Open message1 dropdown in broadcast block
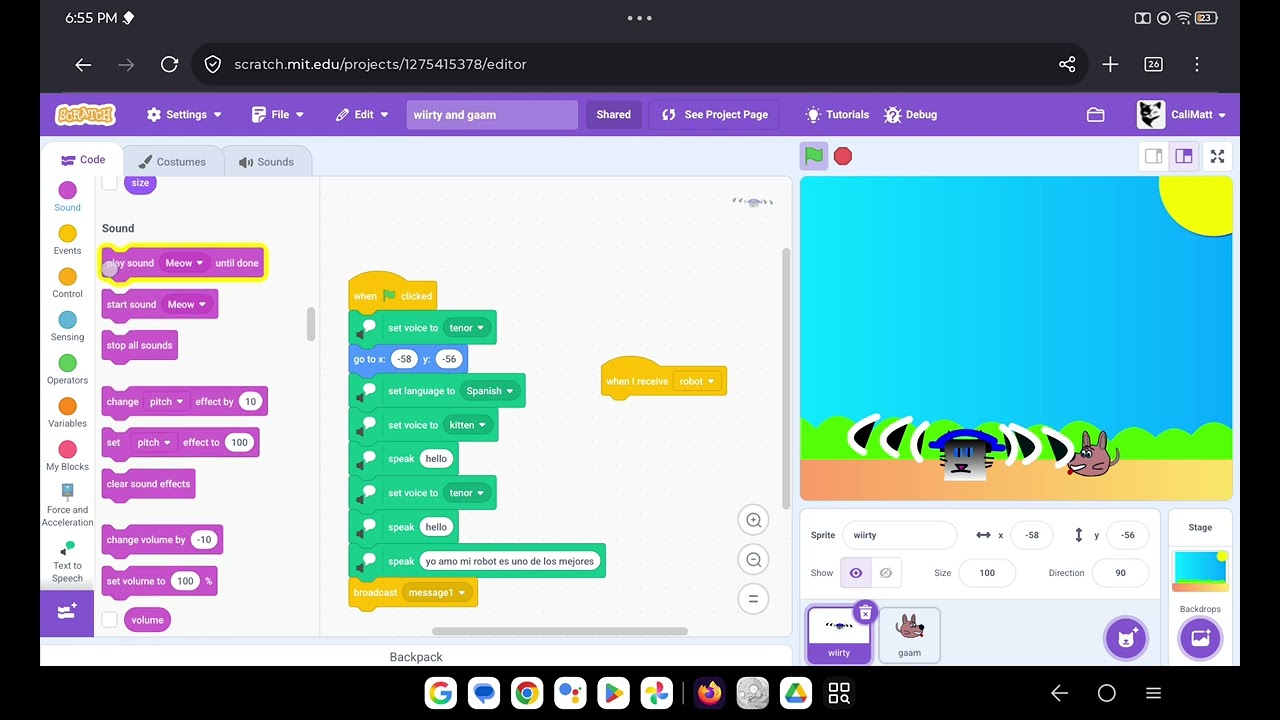This screenshot has width=1280, height=720. 437,593
